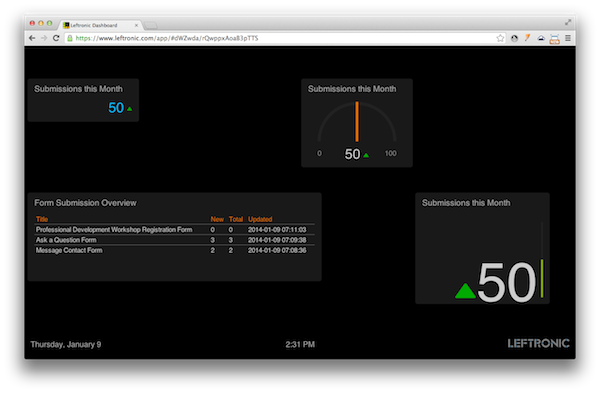The image size is (600, 393).
Task: Open the Chrome hamburger menu
Action: [568, 38]
